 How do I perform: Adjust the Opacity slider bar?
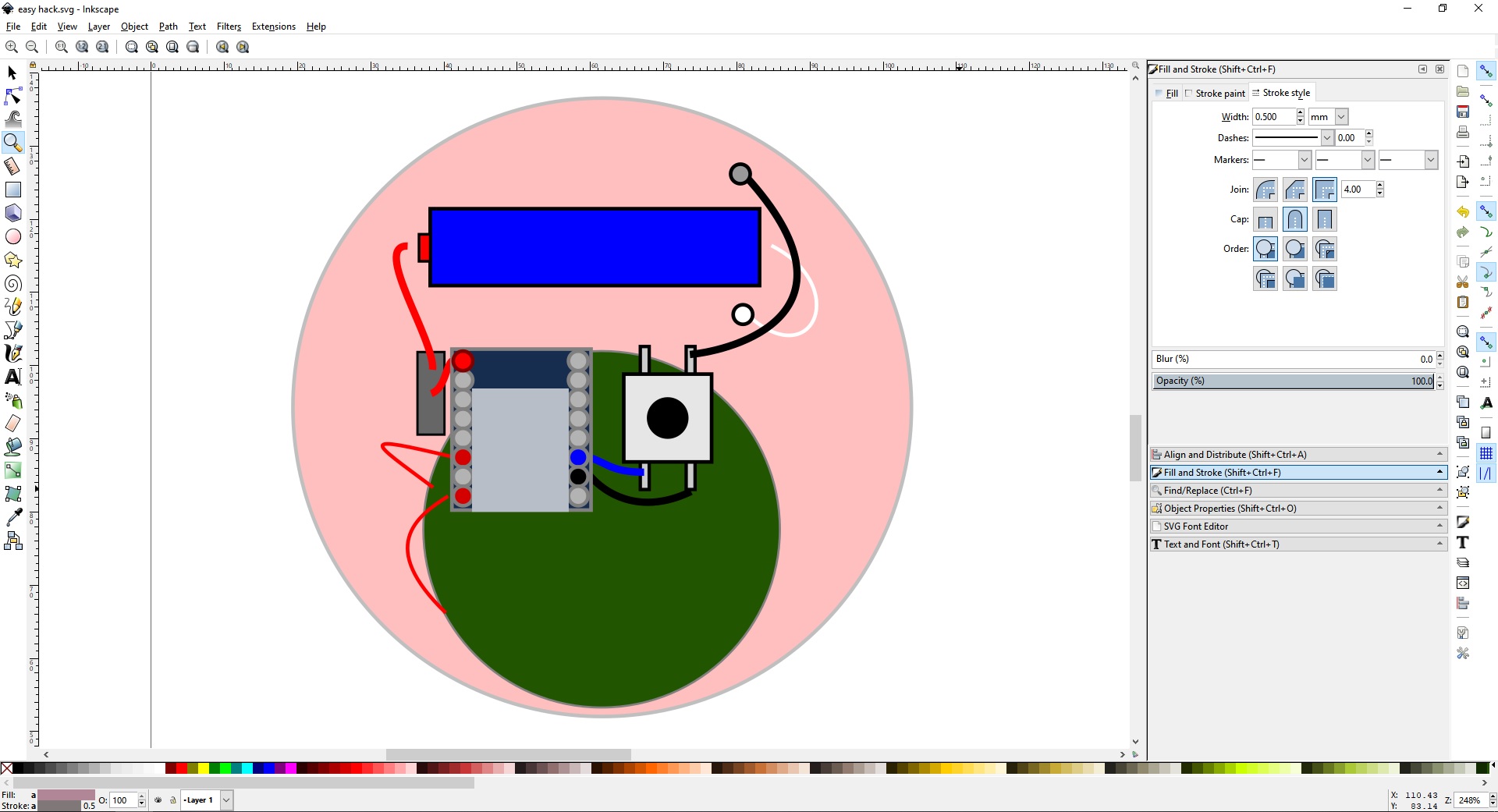click(1294, 381)
